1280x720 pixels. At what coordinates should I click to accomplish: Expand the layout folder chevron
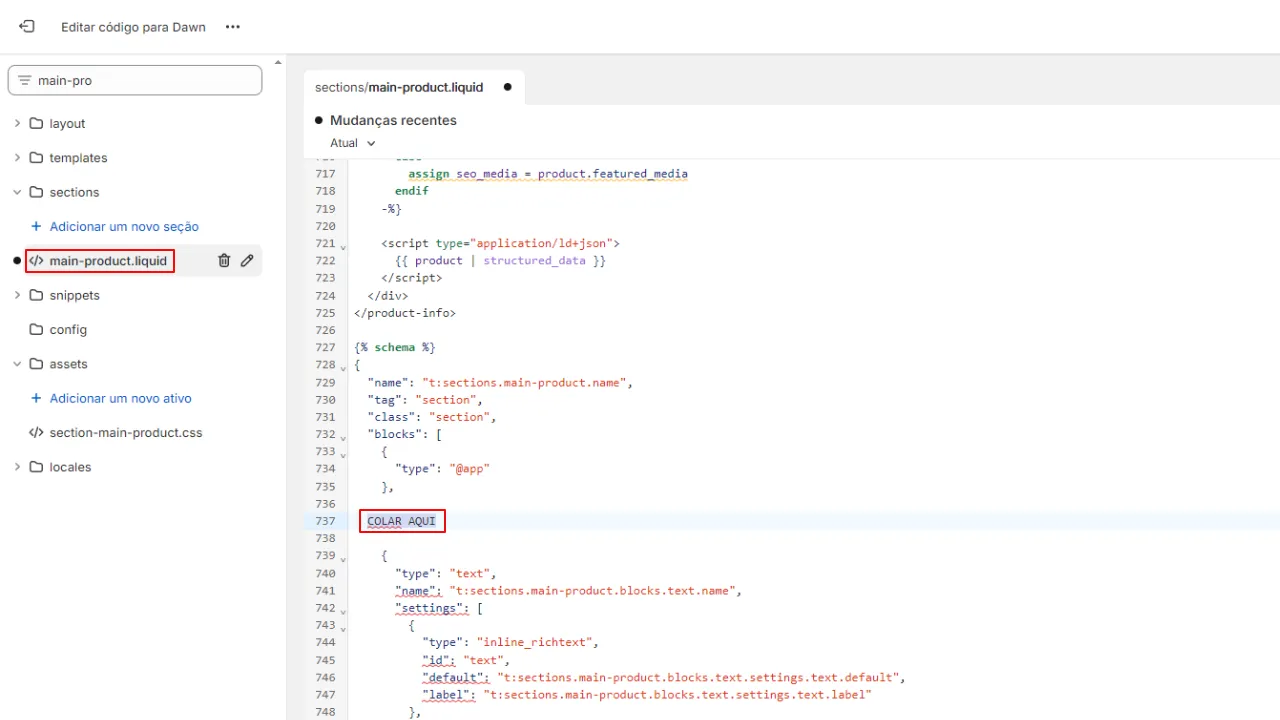pos(17,124)
